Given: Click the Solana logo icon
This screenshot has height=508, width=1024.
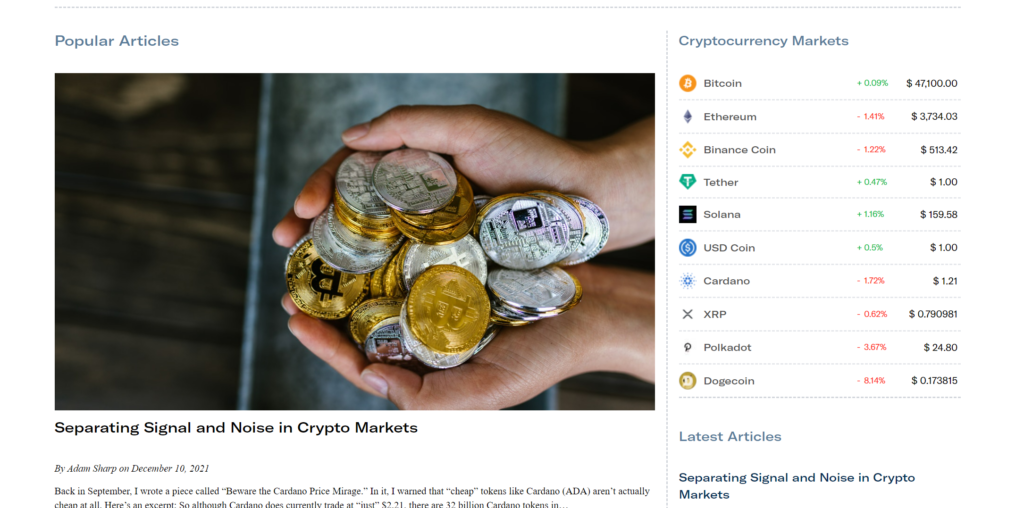Looking at the screenshot, I should [688, 214].
